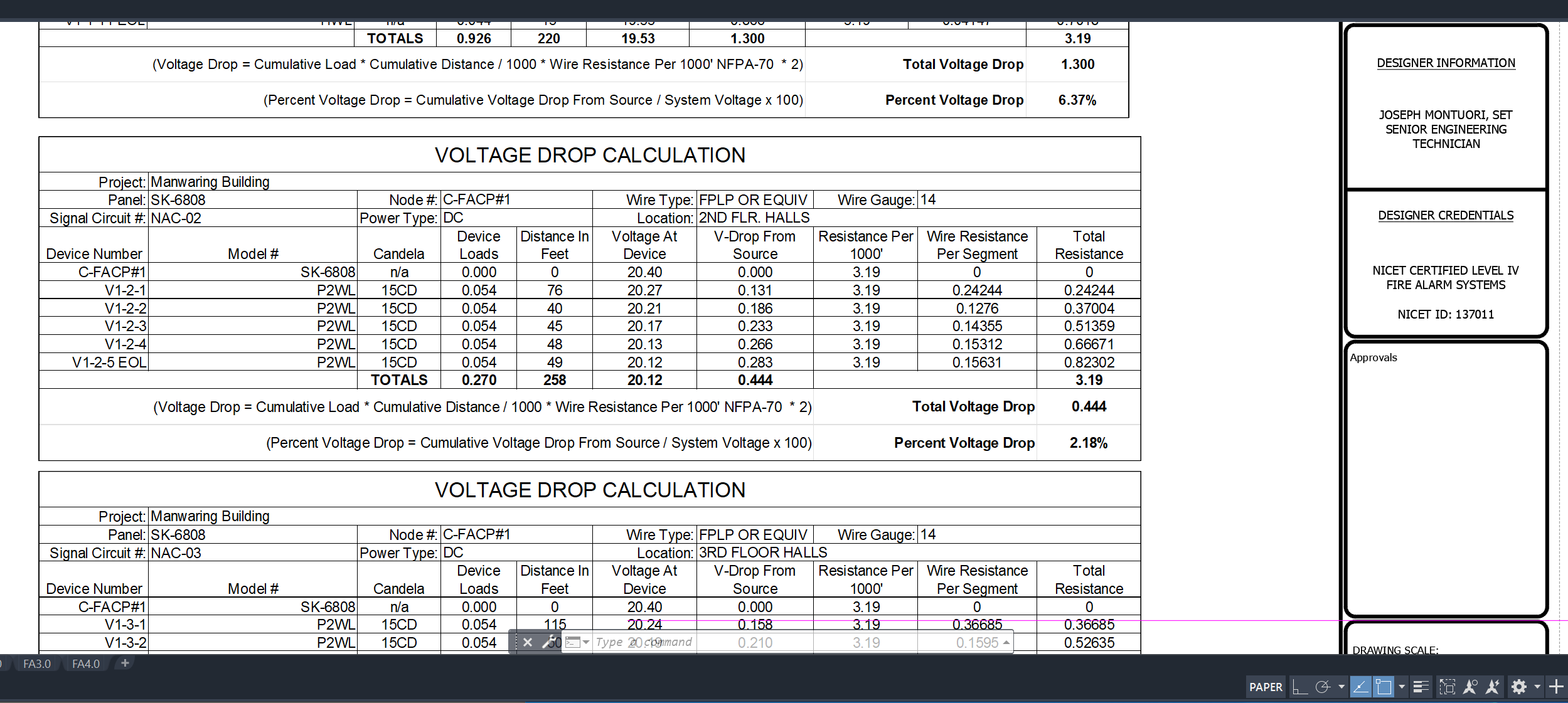
Task: Open Workspace Switching gear icon
Action: 1518,687
